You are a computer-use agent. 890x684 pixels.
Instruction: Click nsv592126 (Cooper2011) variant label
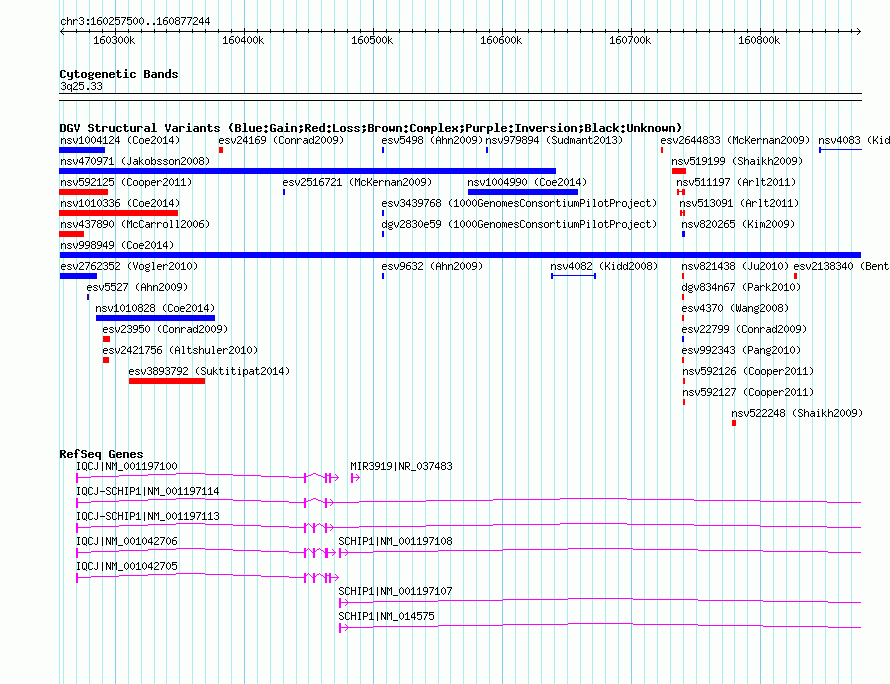click(748, 371)
